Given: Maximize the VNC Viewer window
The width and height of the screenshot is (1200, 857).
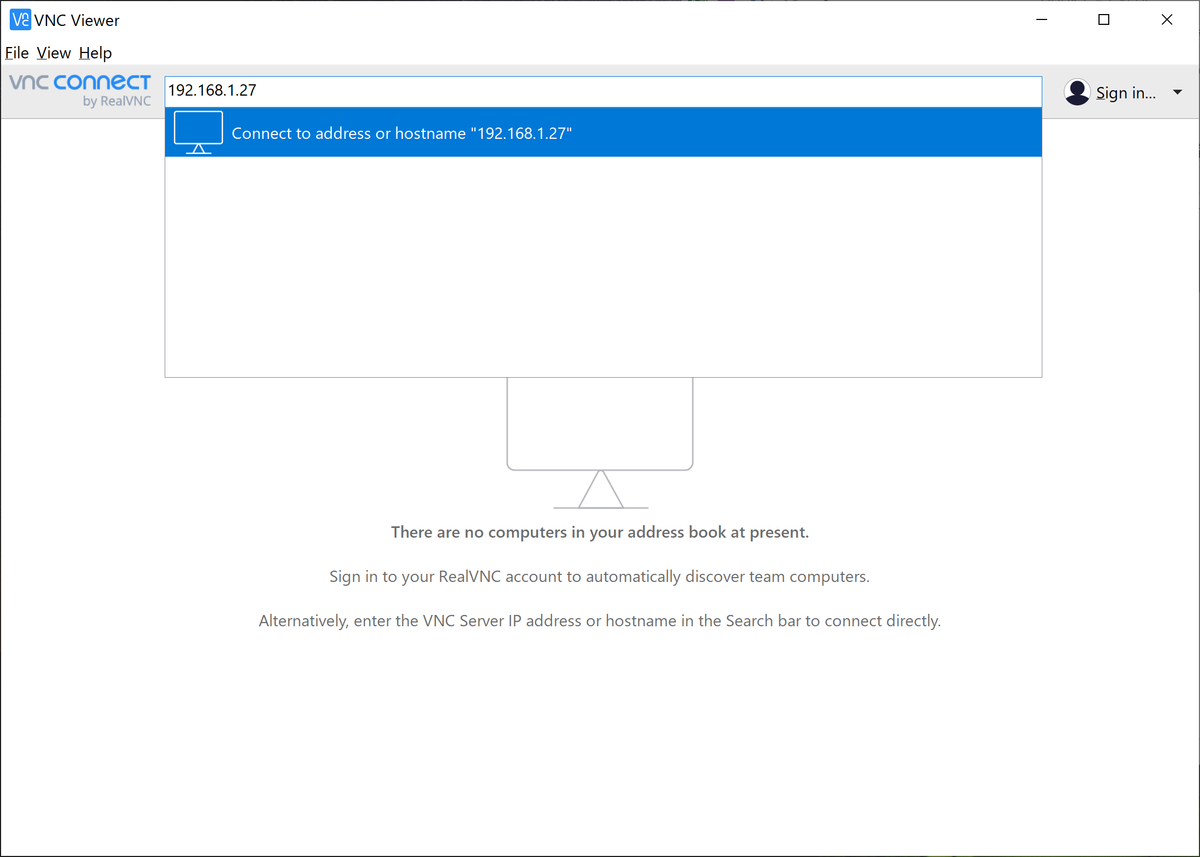Looking at the screenshot, I should pos(1104,20).
